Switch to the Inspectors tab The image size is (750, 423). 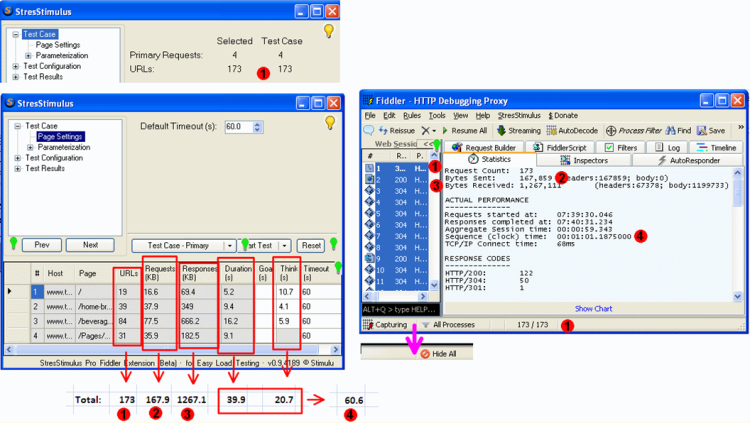[x=584, y=160]
